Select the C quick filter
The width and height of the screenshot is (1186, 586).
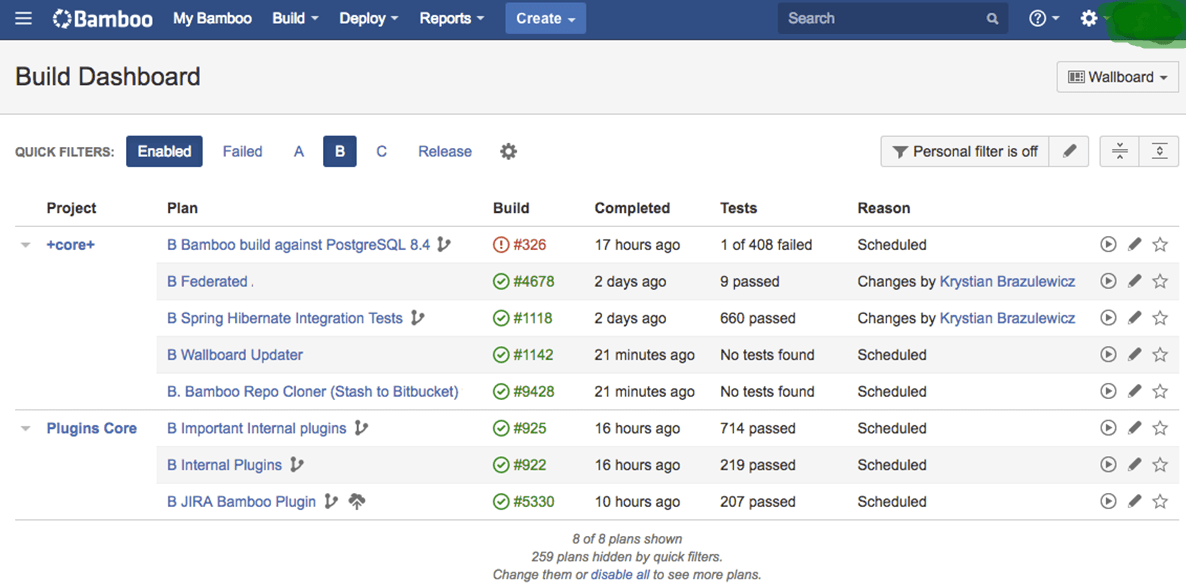tap(381, 151)
